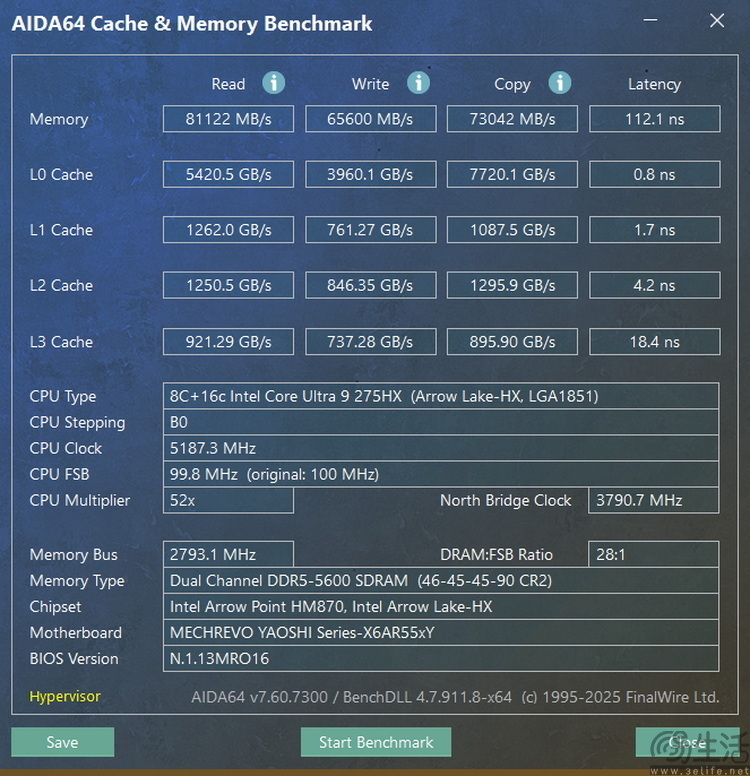
Task: Click L3 Cache read value 921.29 GB/s
Action: [228, 341]
